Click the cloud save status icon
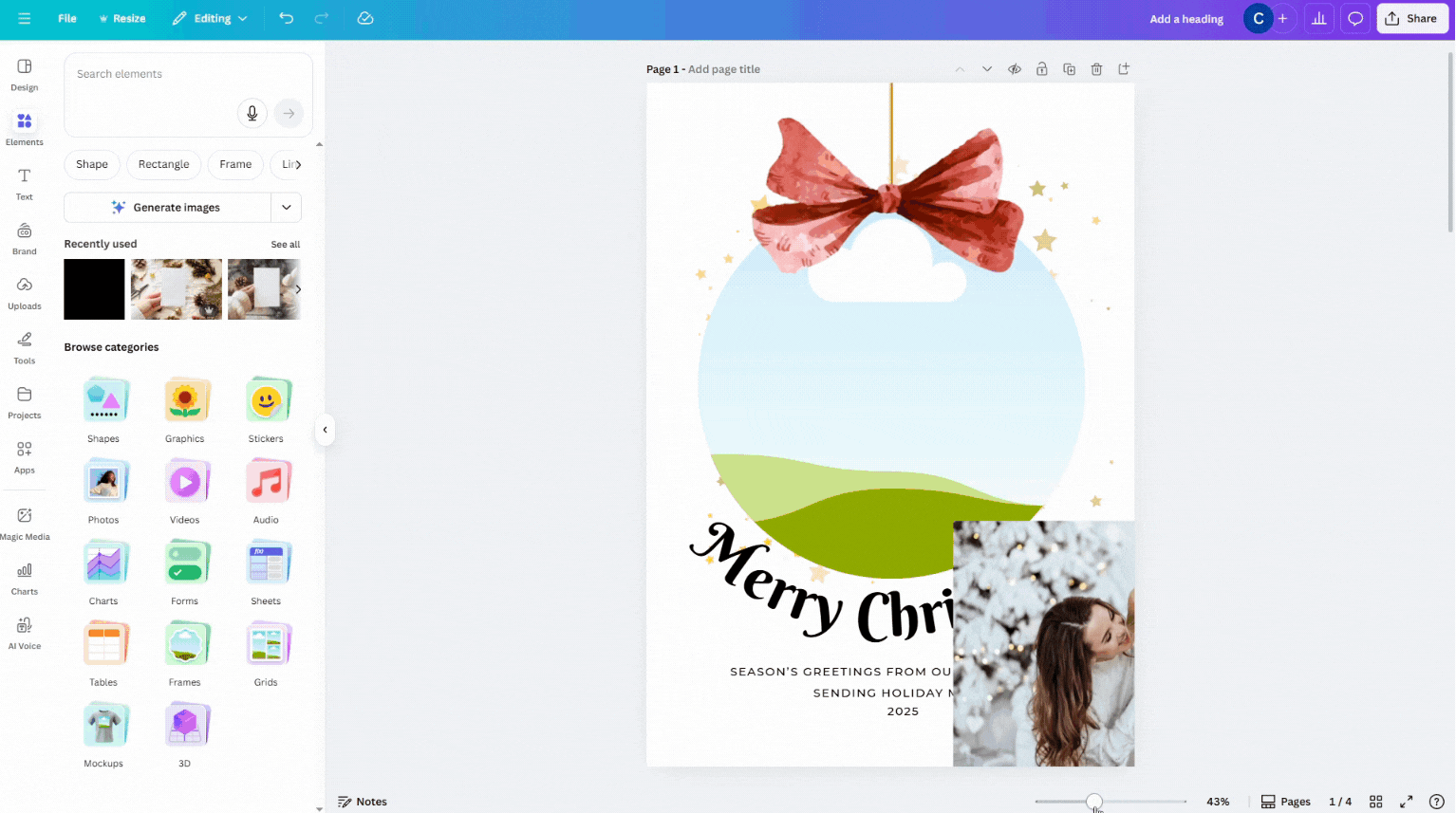1456x813 pixels. [365, 18]
